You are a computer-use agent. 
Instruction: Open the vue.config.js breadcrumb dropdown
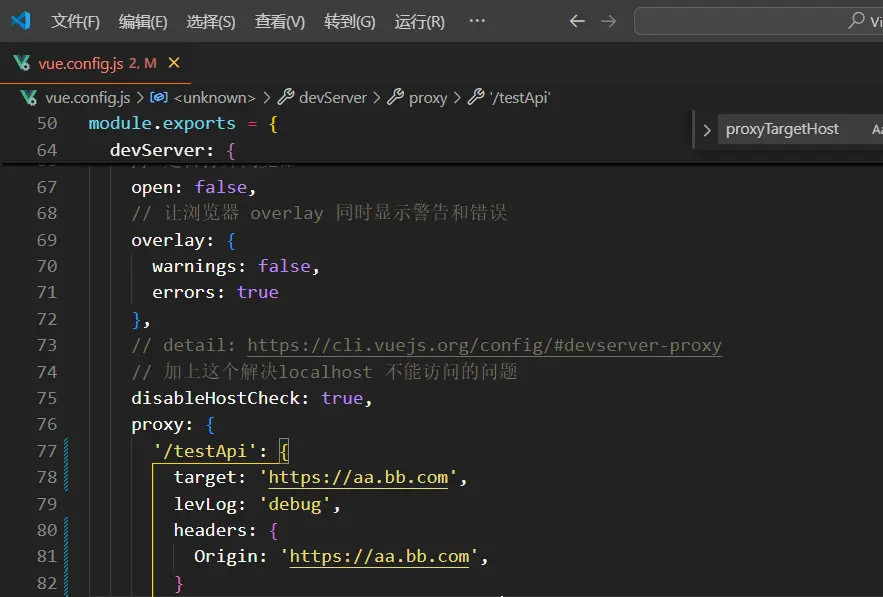(87, 97)
